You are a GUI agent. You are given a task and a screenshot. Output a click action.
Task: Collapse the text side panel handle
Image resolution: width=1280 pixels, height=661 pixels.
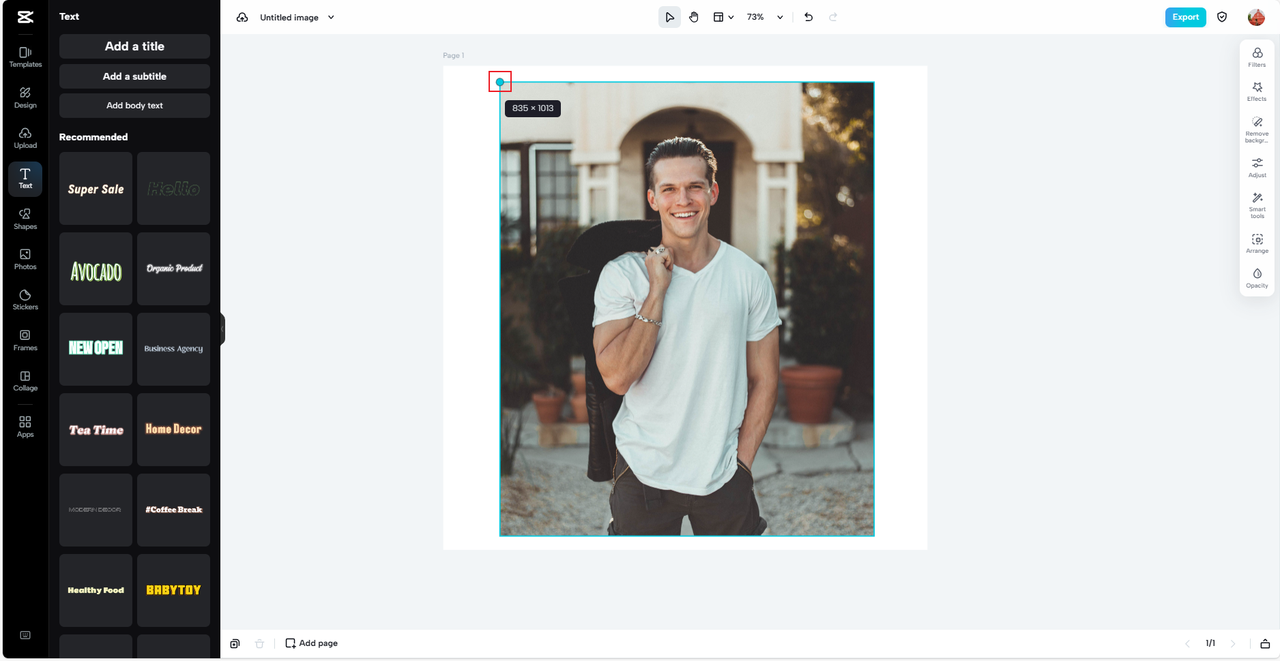222,329
